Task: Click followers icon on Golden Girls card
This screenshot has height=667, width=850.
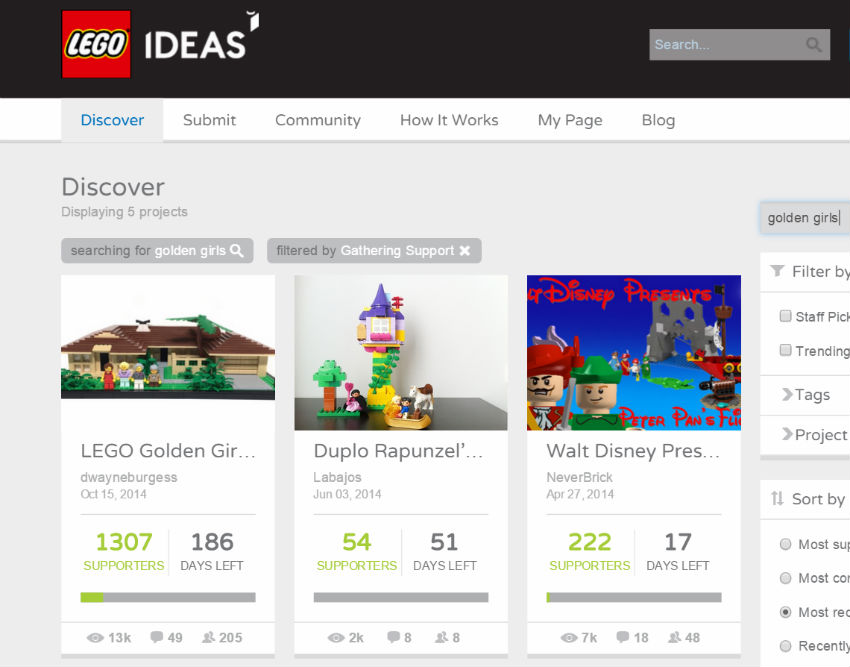Action: tap(208, 637)
